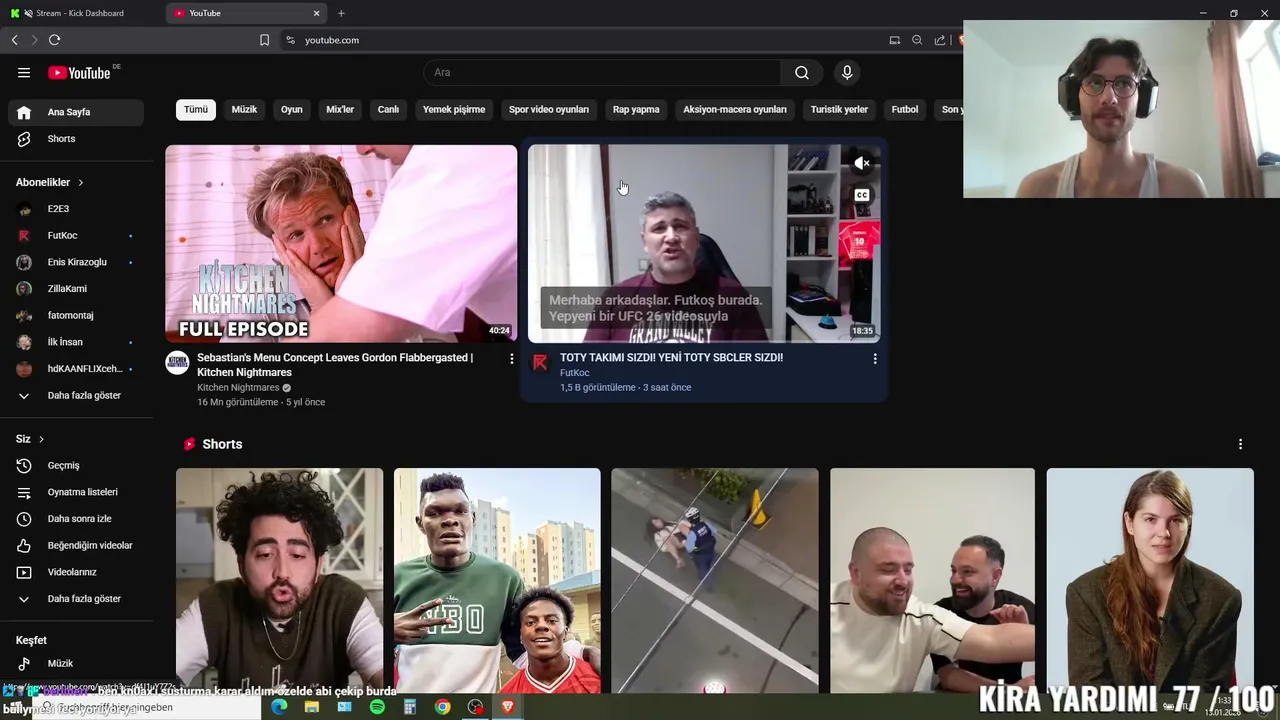Open the Abonelikler section chevron
The width and height of the screenshot is (1280, 720).
[x=80, y=183]
